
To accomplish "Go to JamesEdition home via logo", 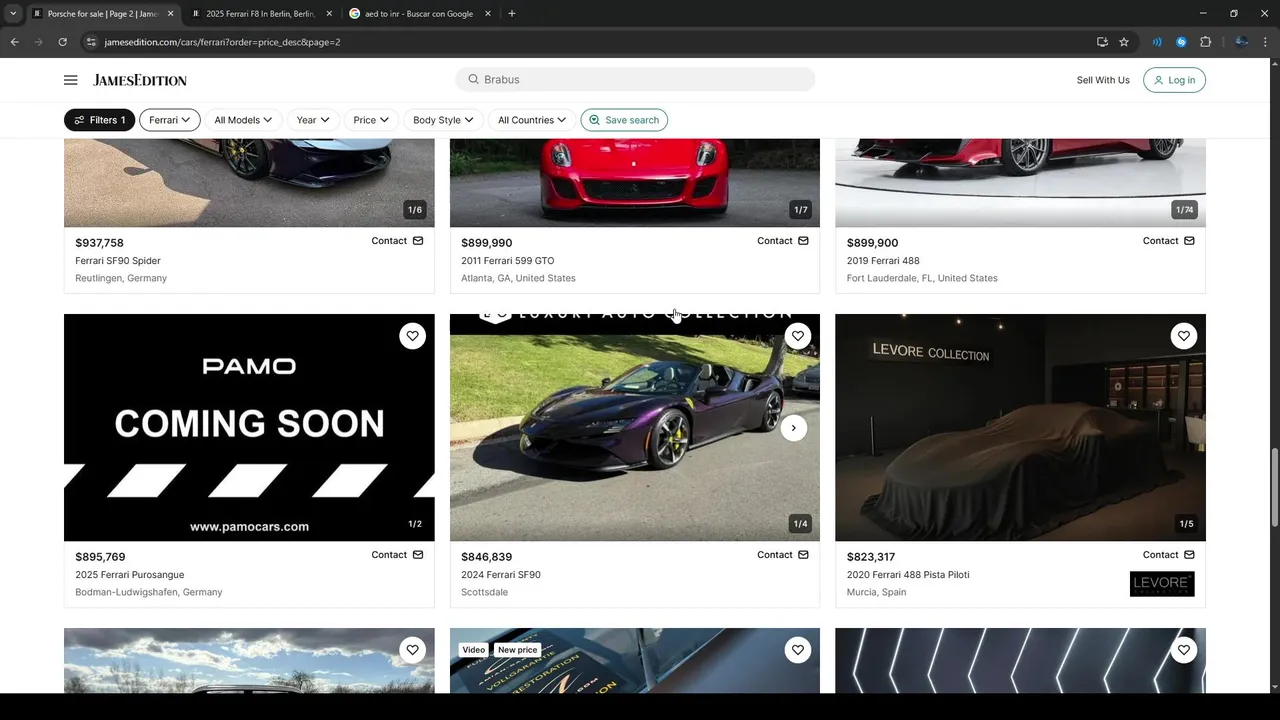I will tap(140, 80).
